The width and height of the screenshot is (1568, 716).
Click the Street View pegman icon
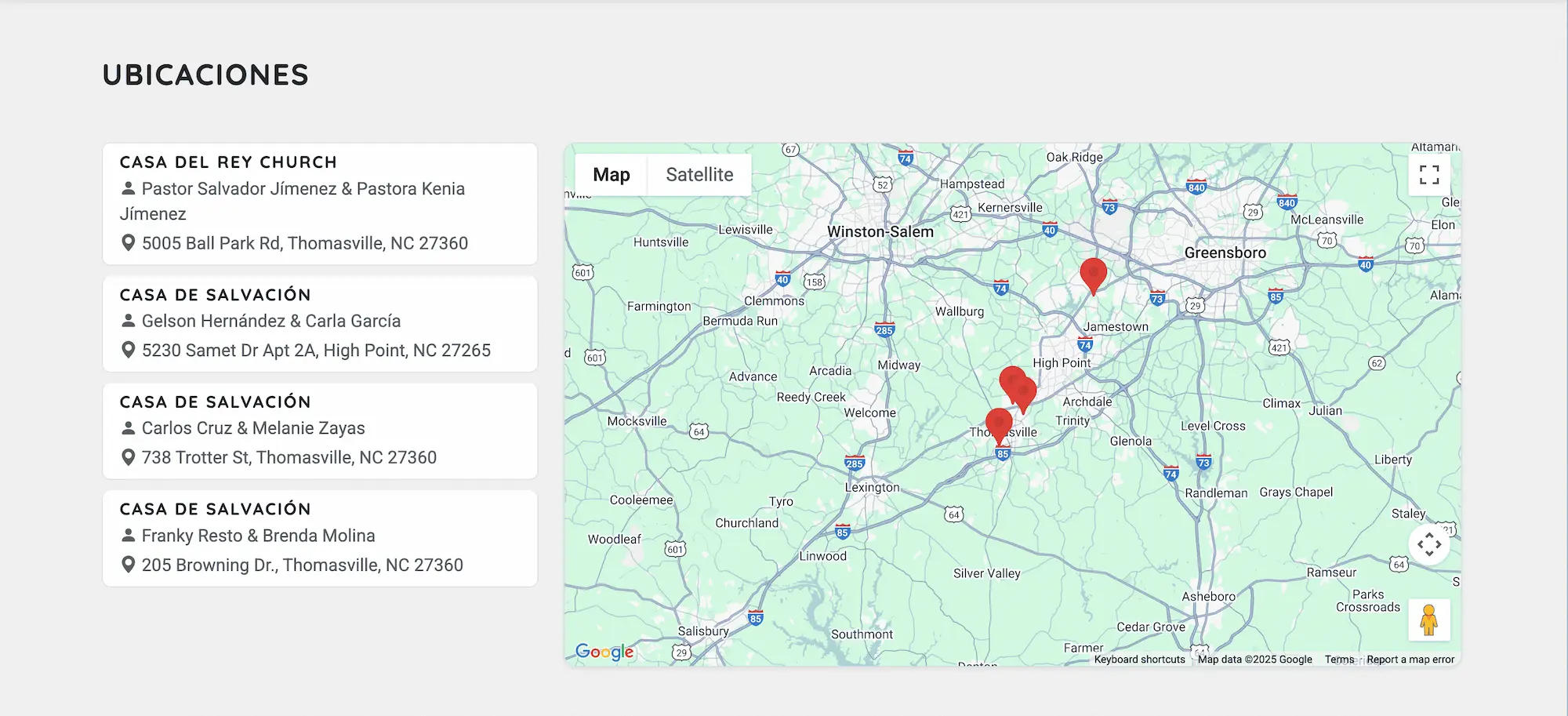(1428, 620)
